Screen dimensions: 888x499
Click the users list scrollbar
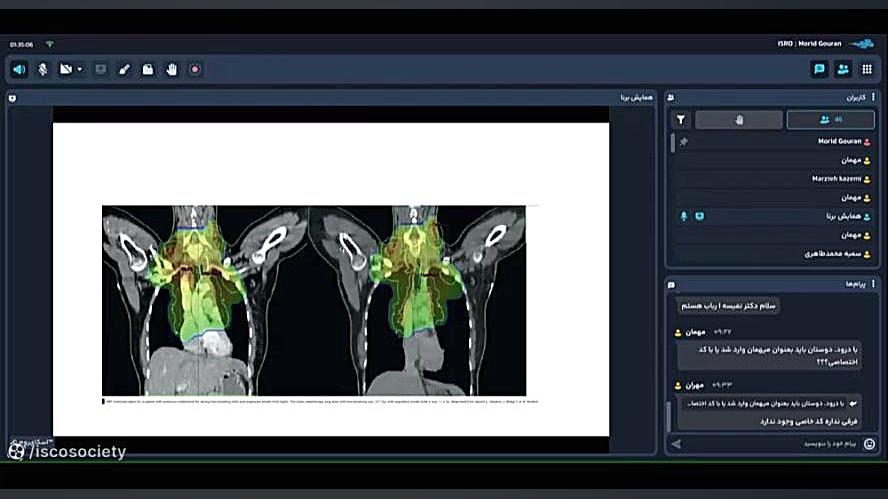click(673, 143)
